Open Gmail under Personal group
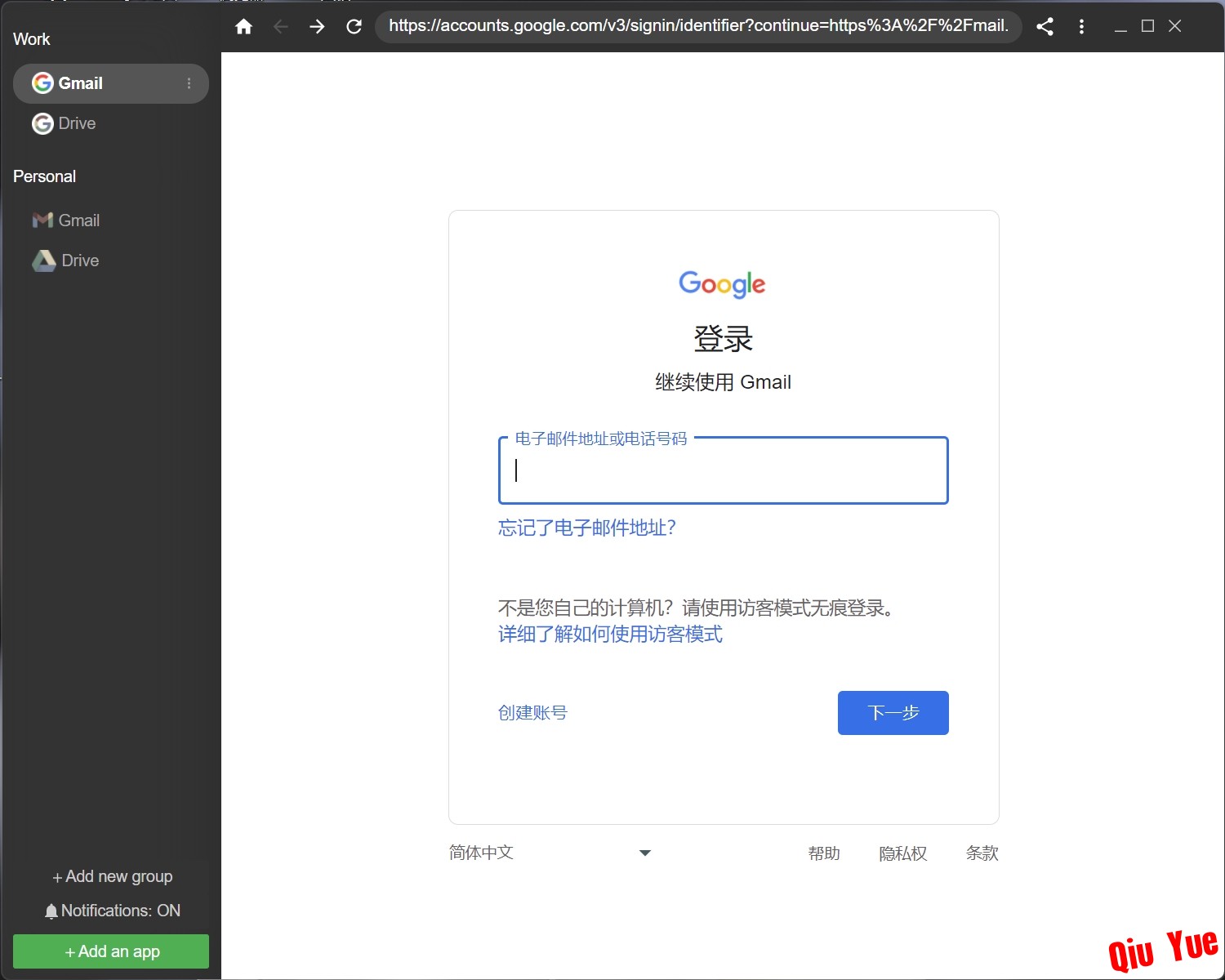The width and height of the screenshot is (1225, 980). [111, 220]
